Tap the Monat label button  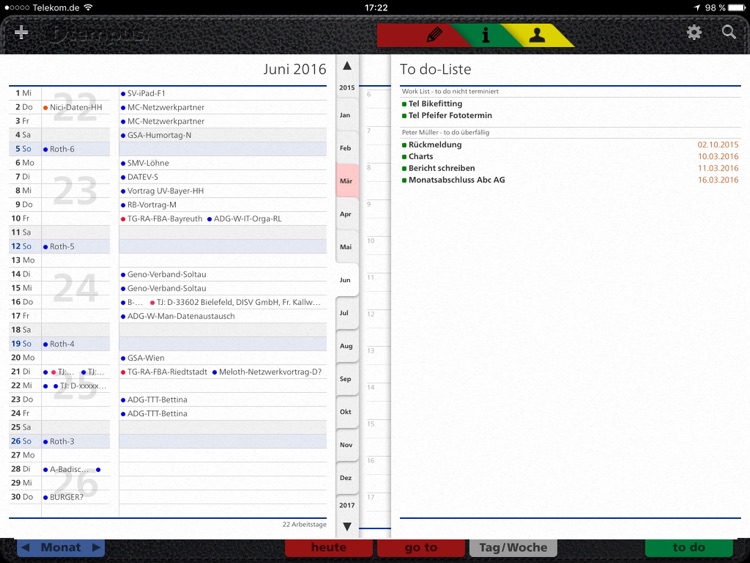point(61,547)
